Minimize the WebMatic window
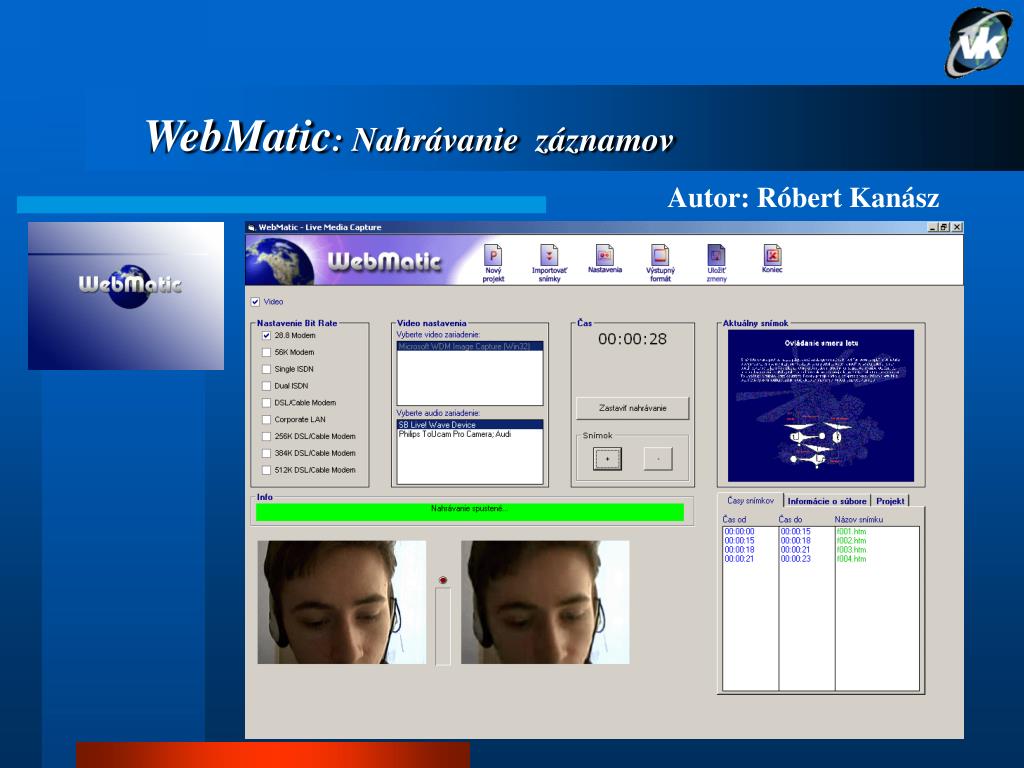1024x768 pixels. 933,227
